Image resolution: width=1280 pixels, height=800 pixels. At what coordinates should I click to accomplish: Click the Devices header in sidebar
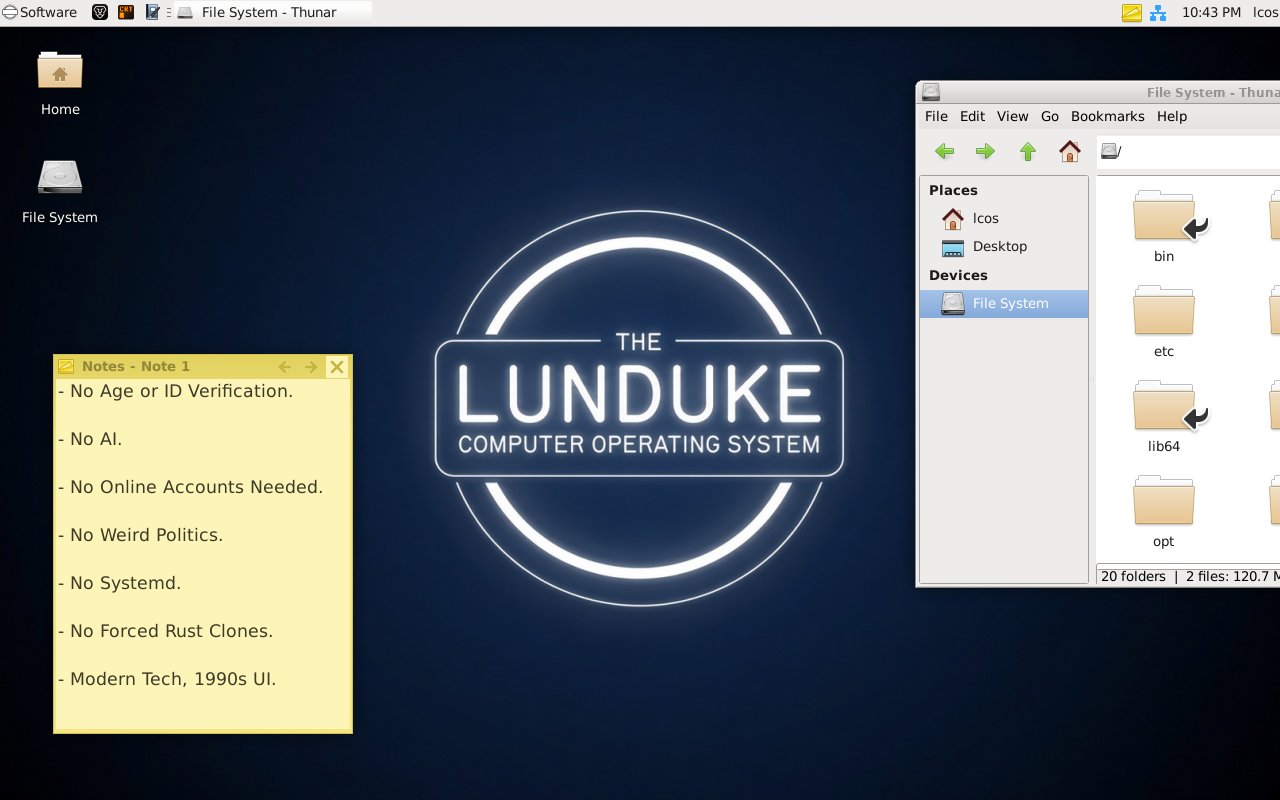(x=958, y=275)
